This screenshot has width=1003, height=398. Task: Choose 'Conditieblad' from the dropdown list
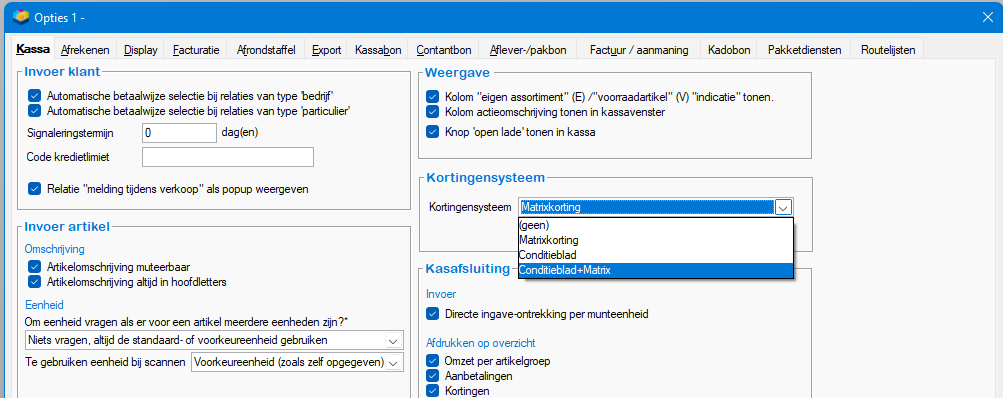coord(656,255)
